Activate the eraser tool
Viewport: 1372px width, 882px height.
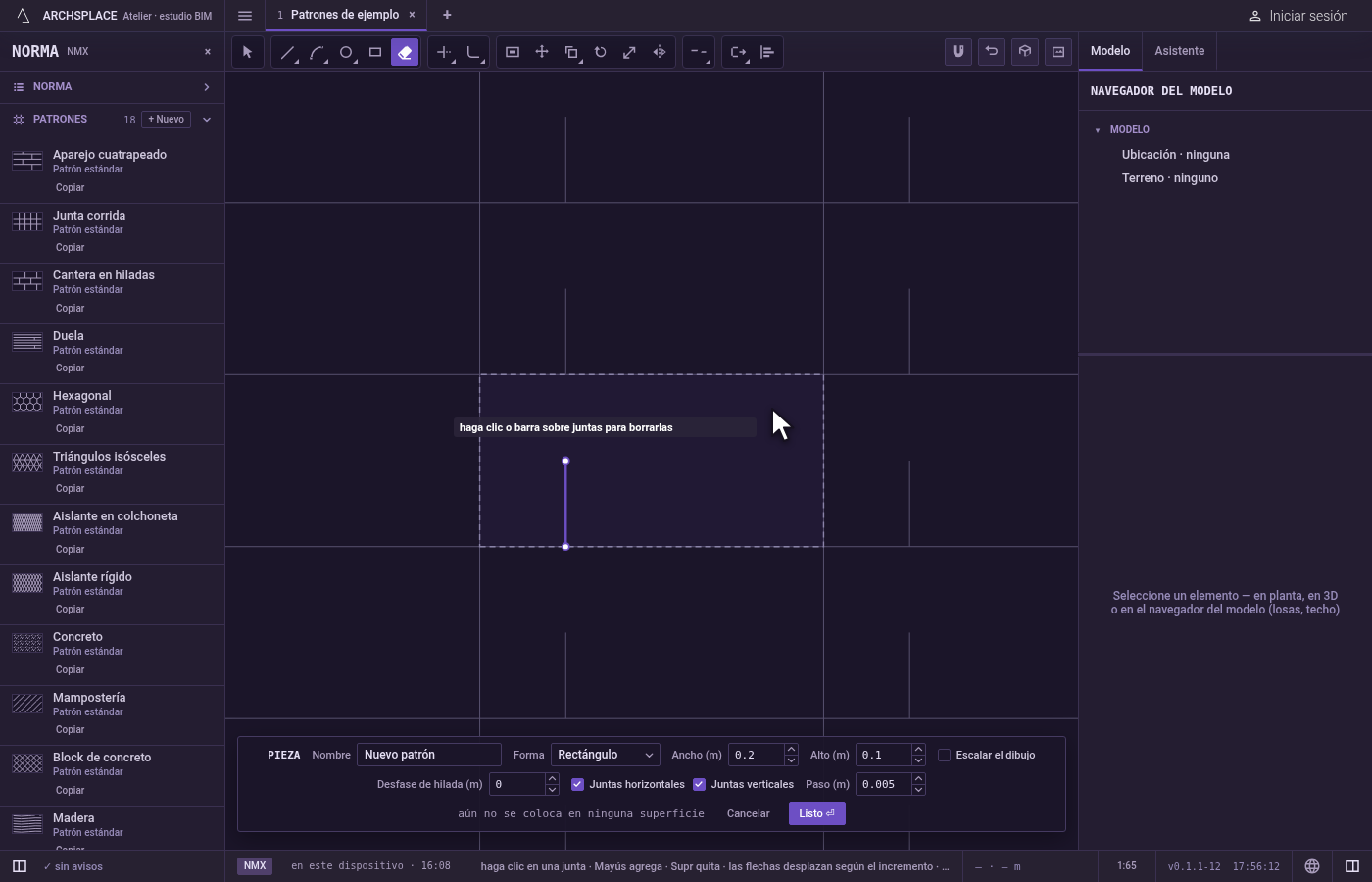[405, 52]
